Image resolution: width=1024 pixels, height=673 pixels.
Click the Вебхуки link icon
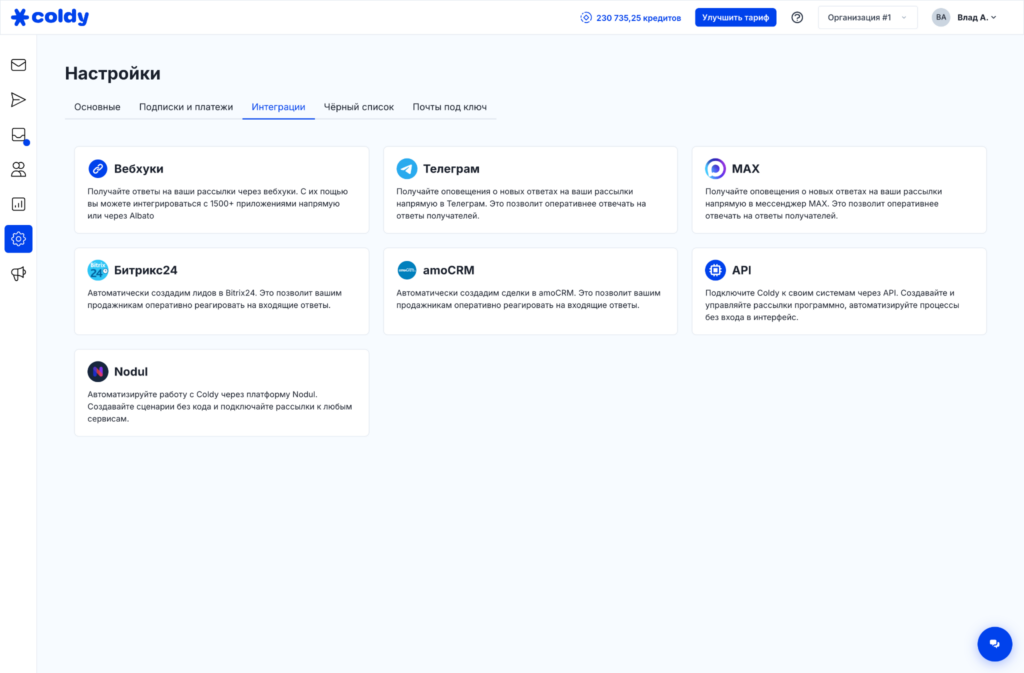(x=98, y=168)
